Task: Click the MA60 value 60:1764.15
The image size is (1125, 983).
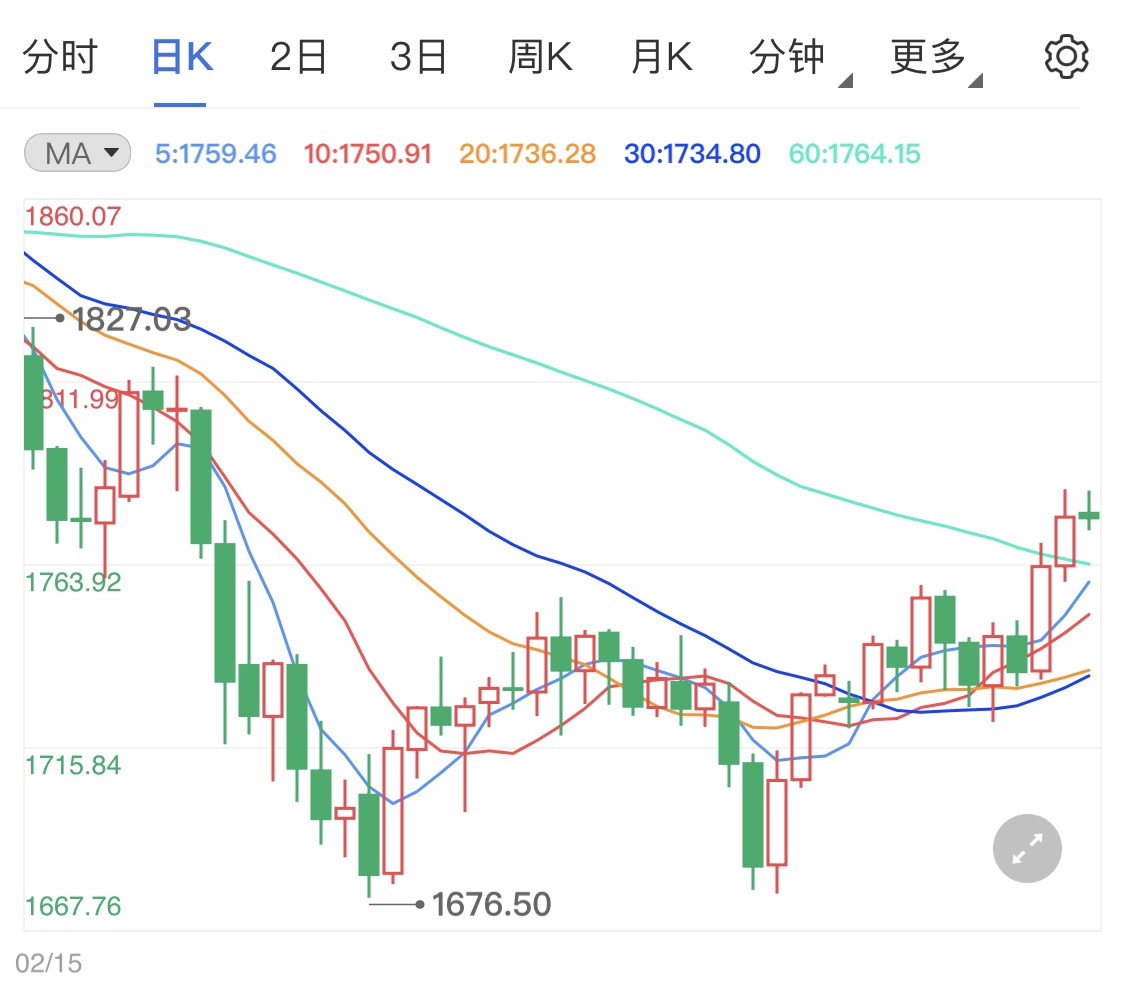Action: (854, 154)
